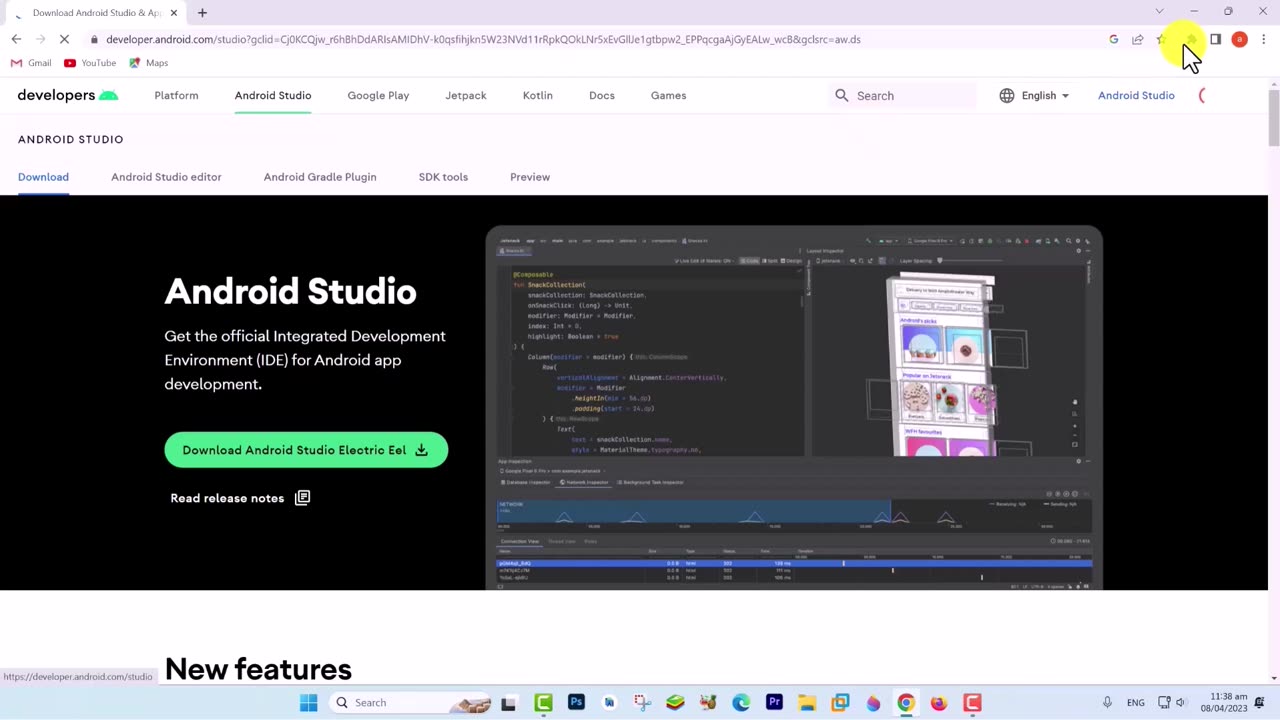Screen dimensions: 1280x720
Task: Click the taskbar Search box
Action: pos(412,703)
